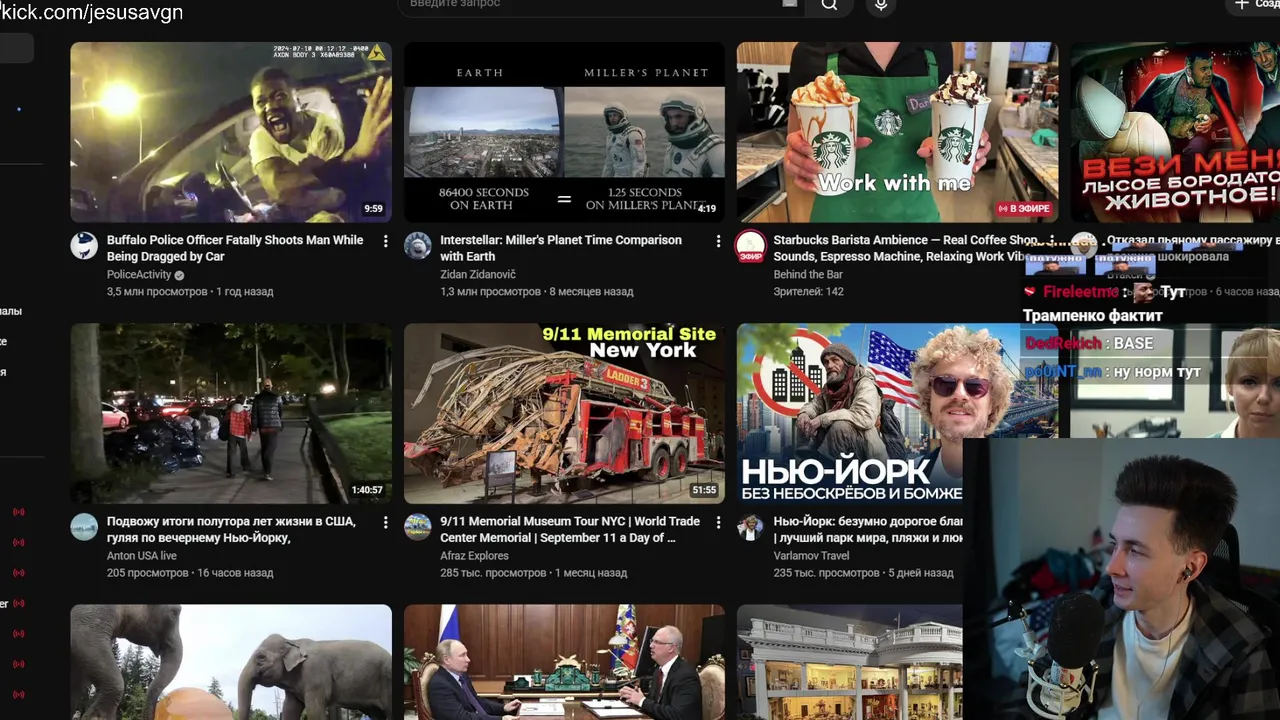Click '205 просмотров • 16 часов назад'
Screen dimensions: 1280x720
tap(190, 573)
